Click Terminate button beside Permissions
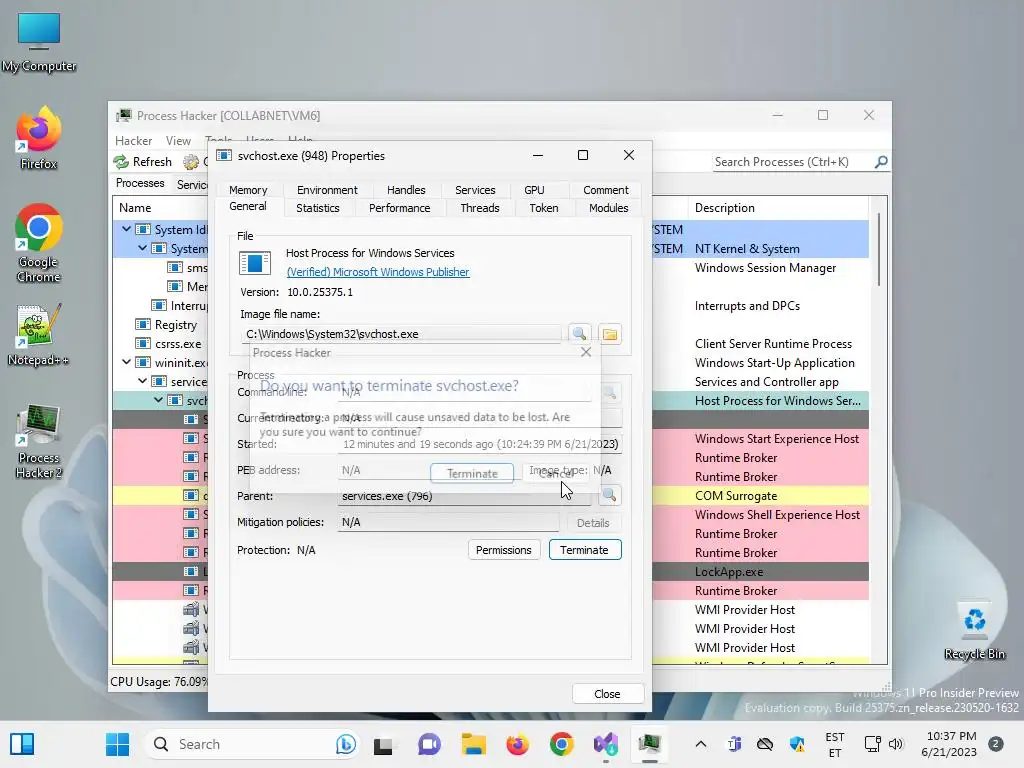1024x768 pixels. pyautogui.click(x=584, y=550)
